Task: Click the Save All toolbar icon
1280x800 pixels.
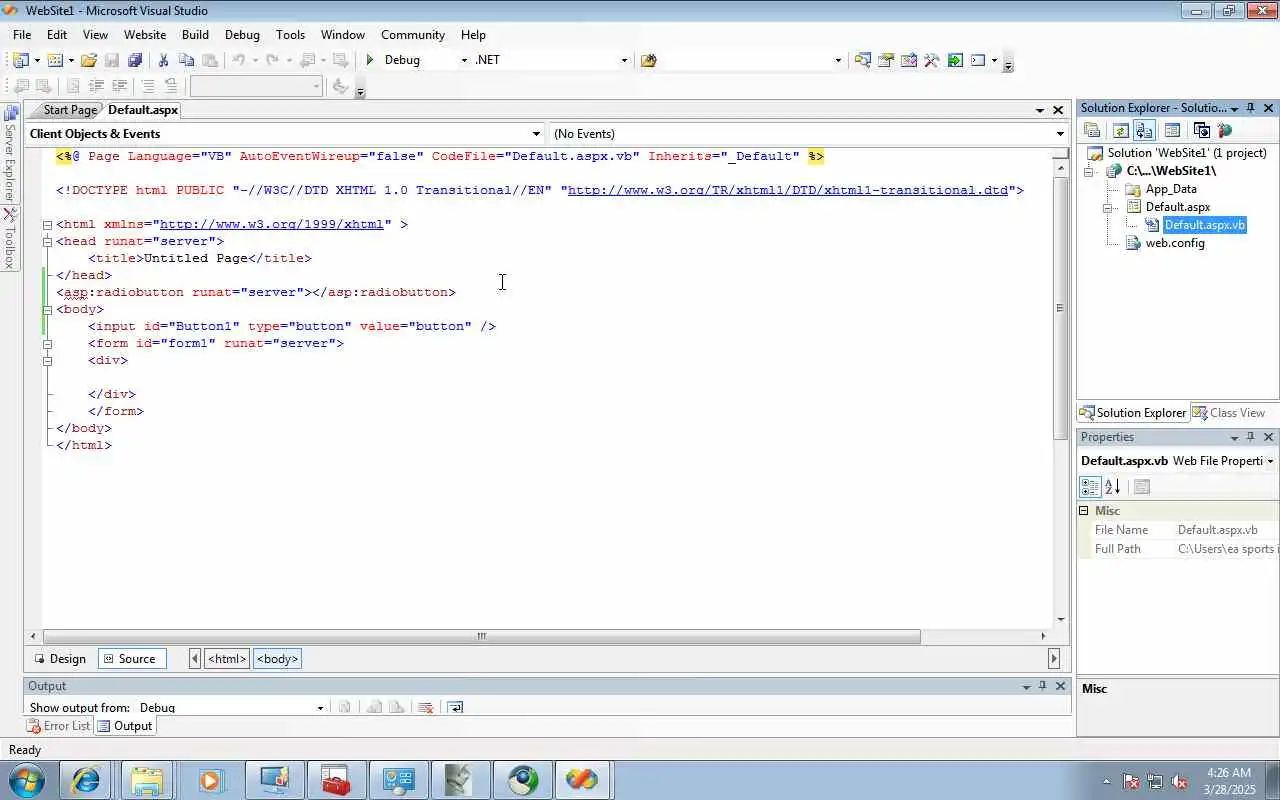Action: click(x=135, y=60)
